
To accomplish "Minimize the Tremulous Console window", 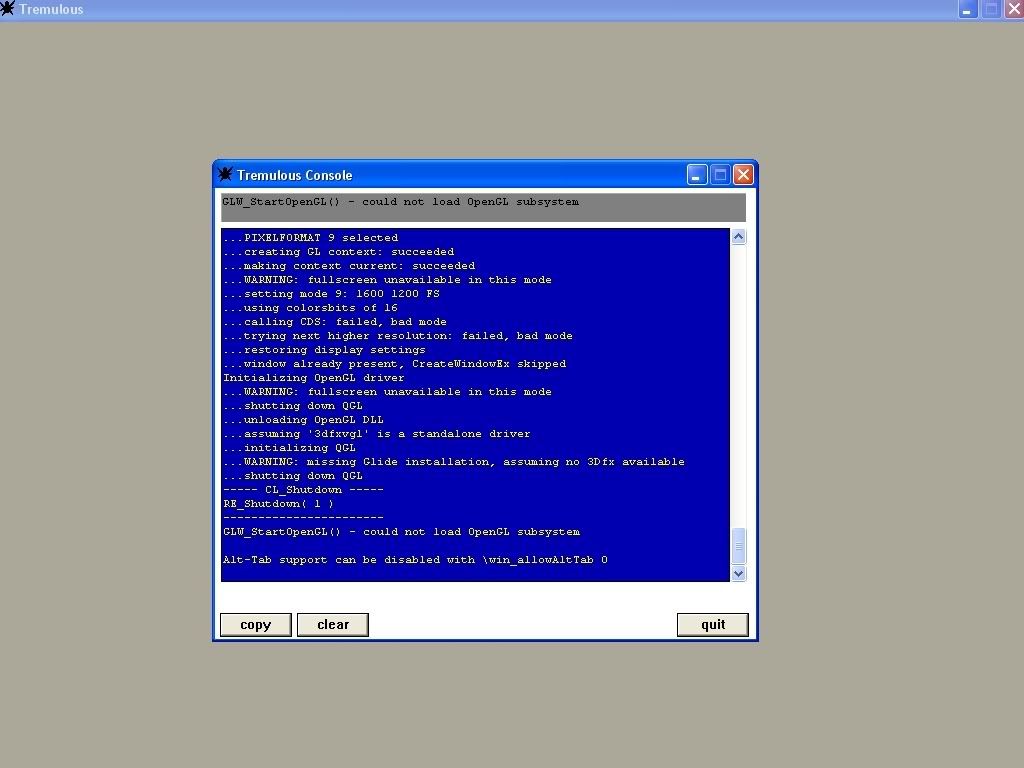I will pos(697,174).
